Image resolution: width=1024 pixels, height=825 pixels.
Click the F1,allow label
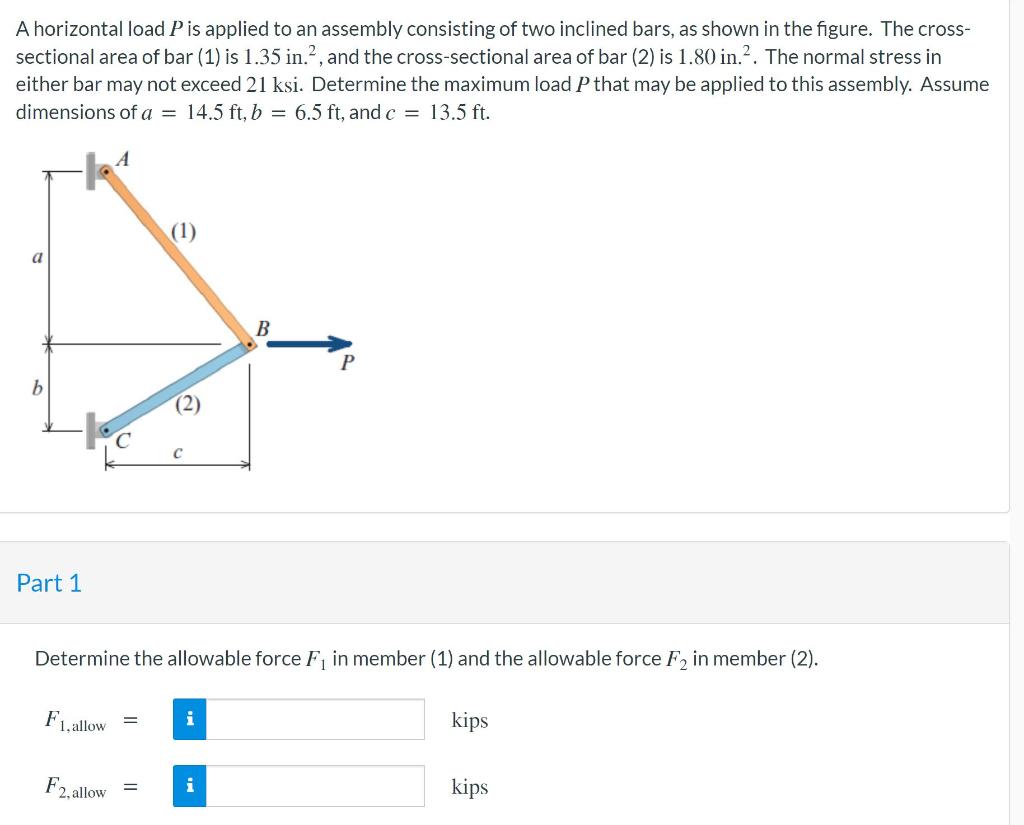point(75,719)
